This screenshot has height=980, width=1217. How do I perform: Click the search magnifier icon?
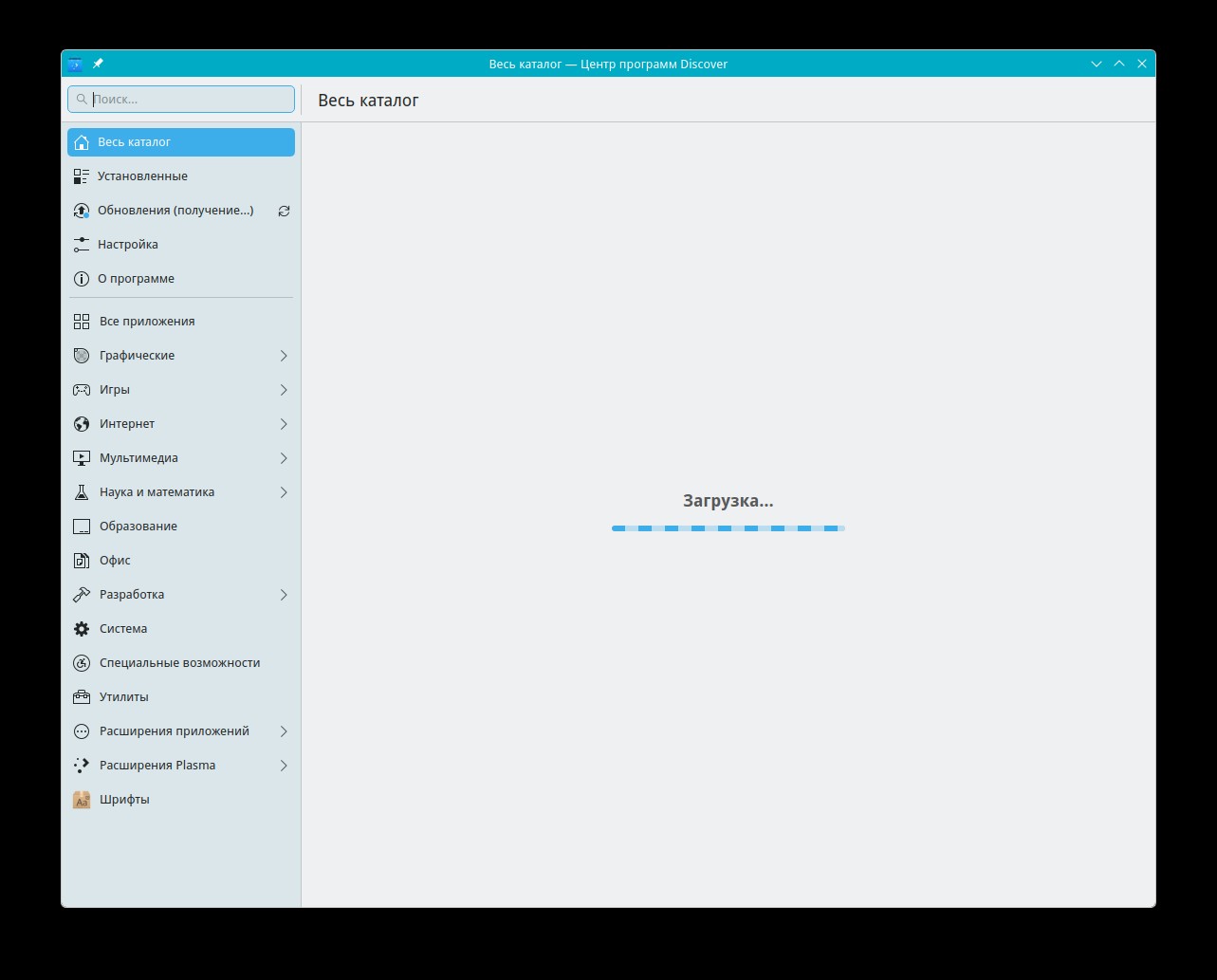[x=83, y=99]
